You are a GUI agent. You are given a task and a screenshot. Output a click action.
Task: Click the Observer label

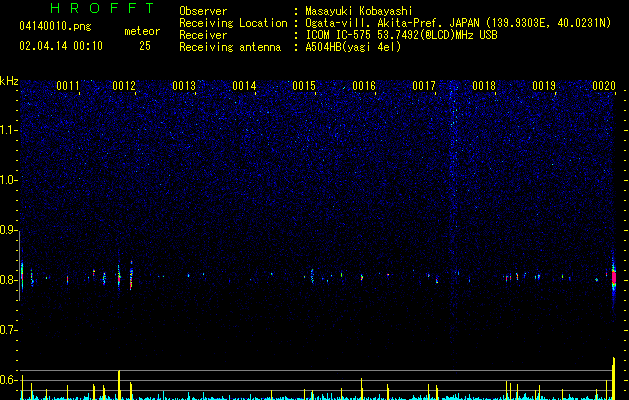[x=203, y=11]
